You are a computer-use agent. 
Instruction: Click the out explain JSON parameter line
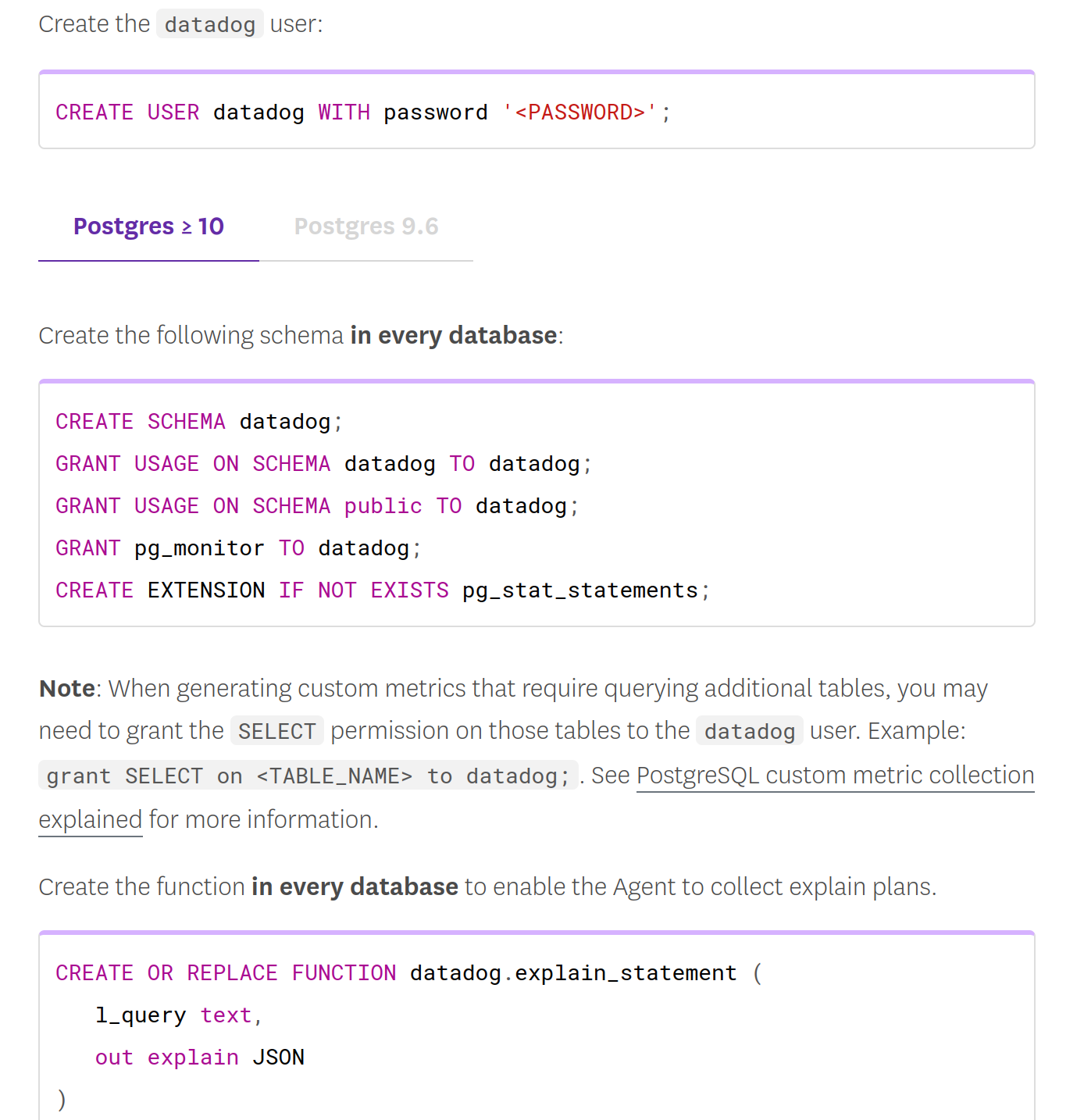[x=199, y=1057]
